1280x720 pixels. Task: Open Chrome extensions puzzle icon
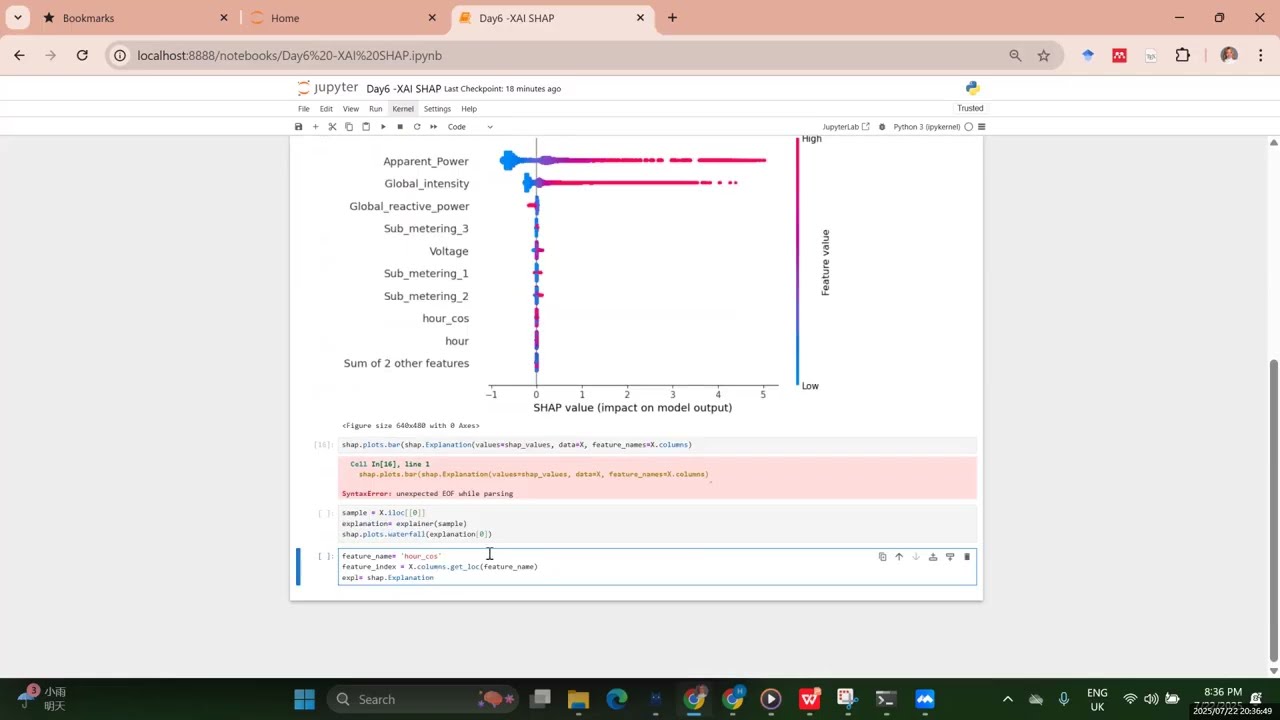[x=1183, y=56]
